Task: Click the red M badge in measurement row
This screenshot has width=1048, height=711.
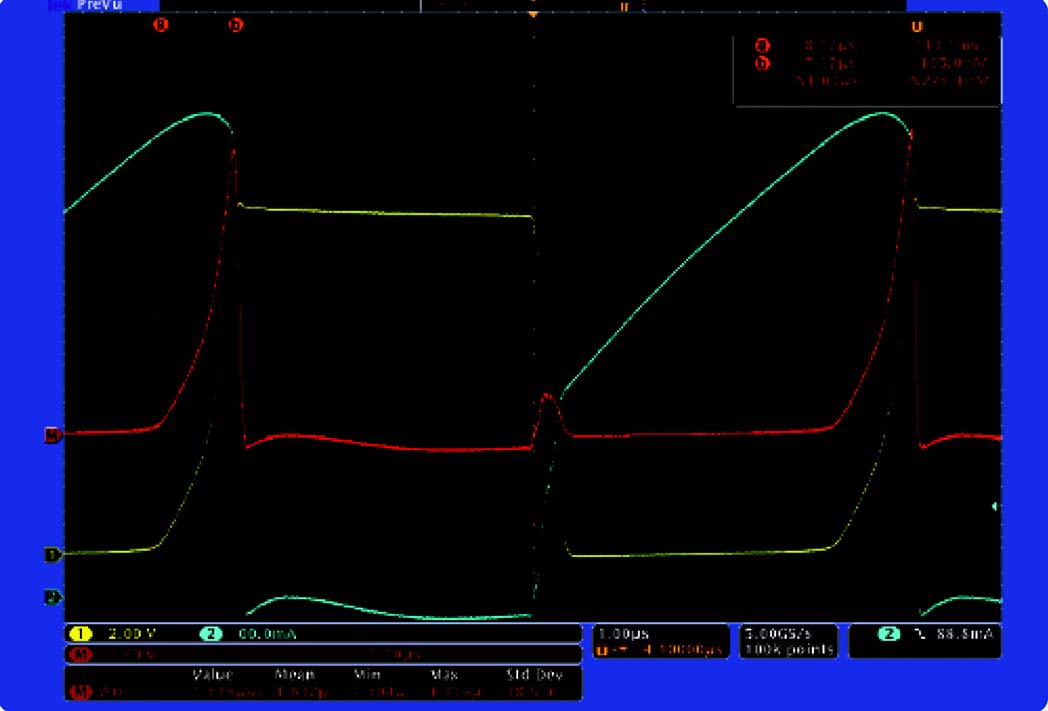Action: [80, 692]
